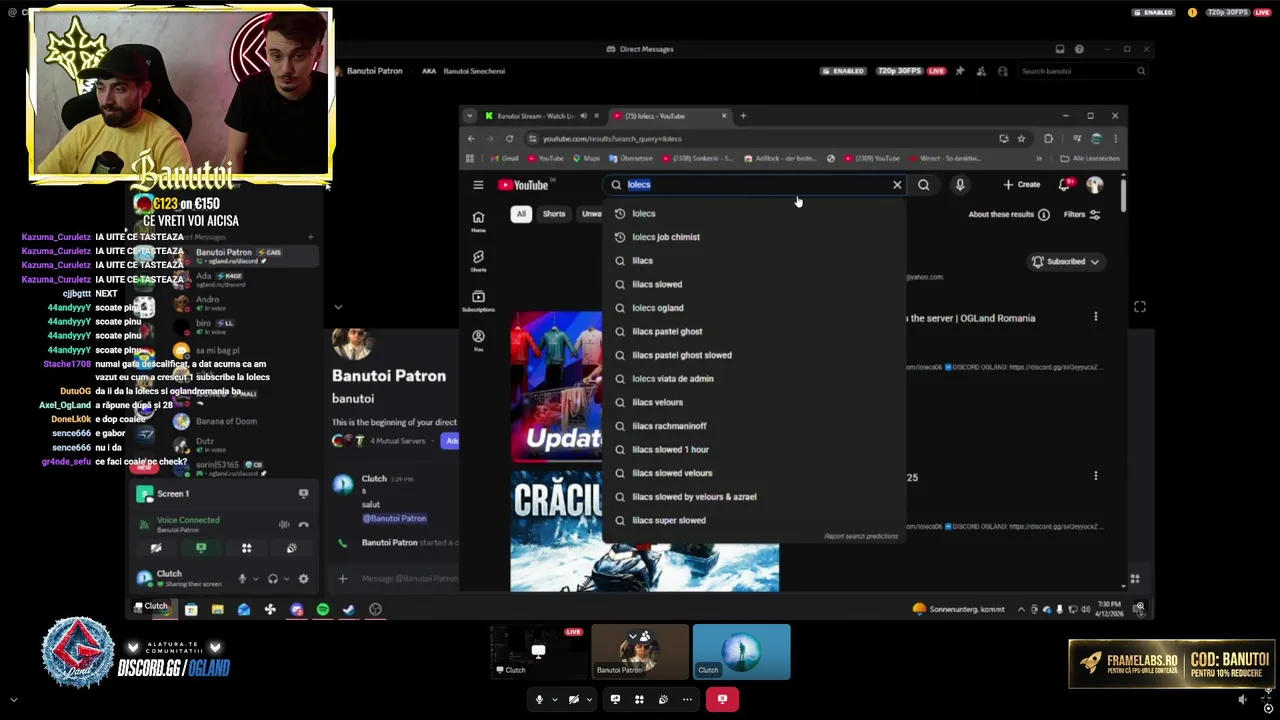Open Shorts in YouTube sidebar
Viewport: 1280px width, 720px height.
pyautogui.click(x=478, y=261)
